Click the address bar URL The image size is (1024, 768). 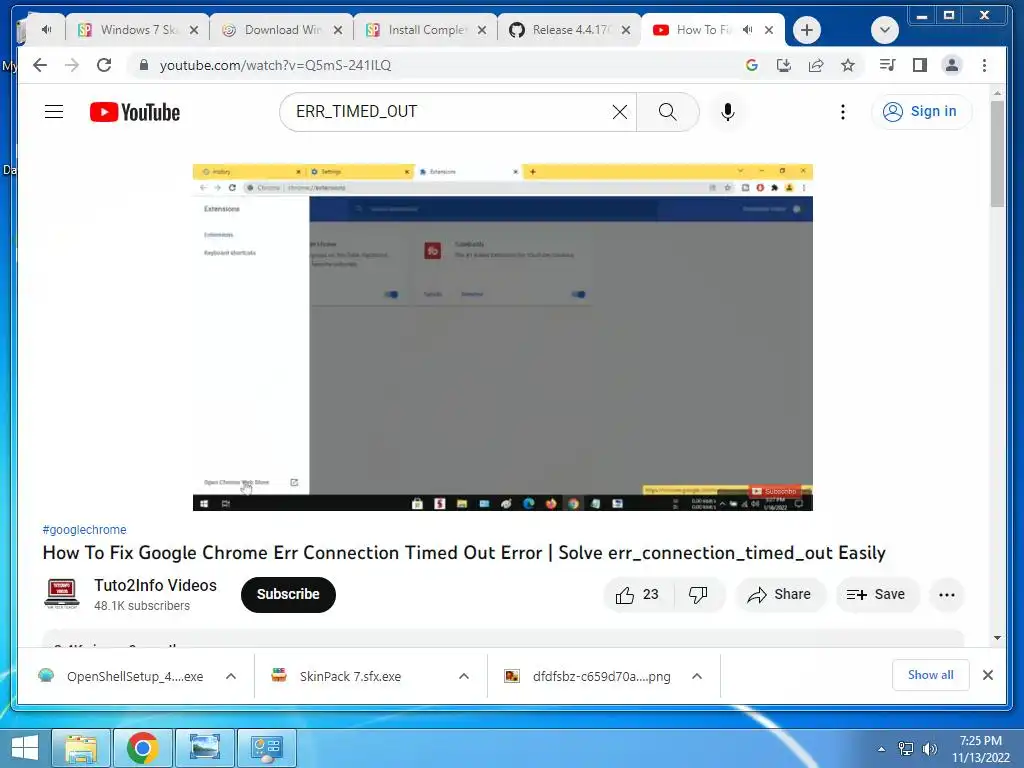(276, 65)
